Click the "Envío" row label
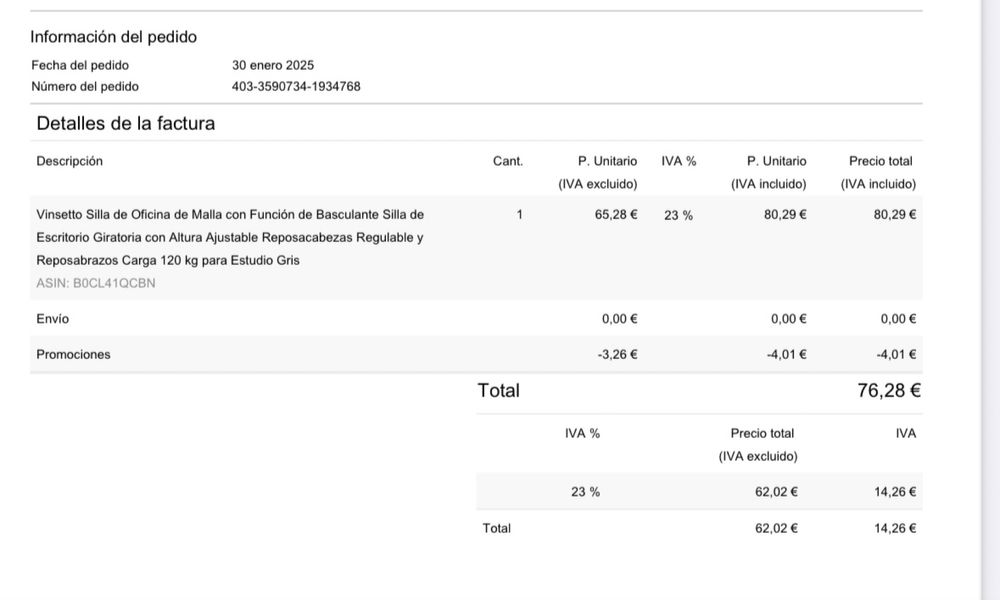1000x600 pixels. [x=53, y=319]
